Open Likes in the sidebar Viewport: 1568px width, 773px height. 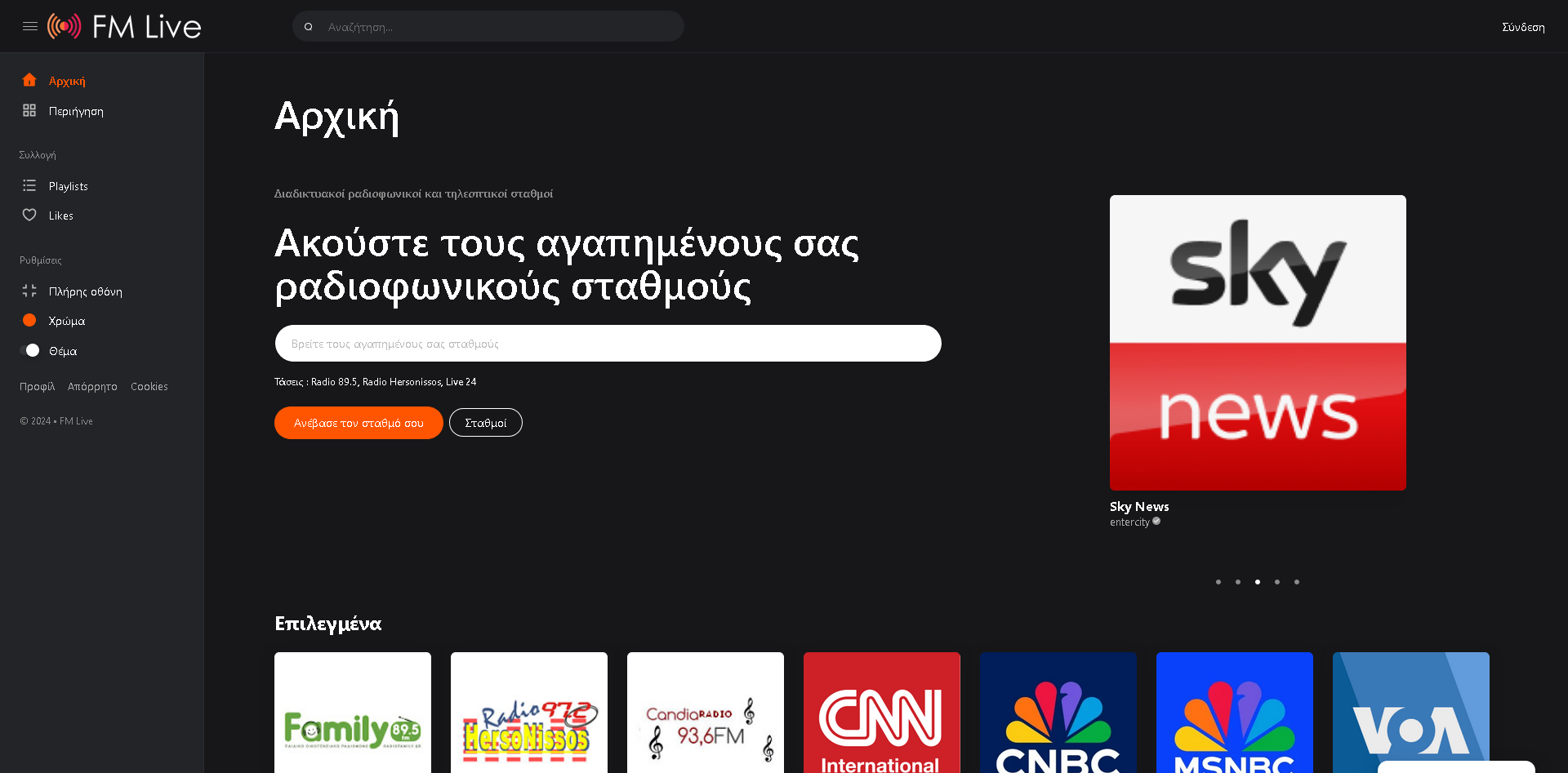pyautogui.click(x=61, y=215)
